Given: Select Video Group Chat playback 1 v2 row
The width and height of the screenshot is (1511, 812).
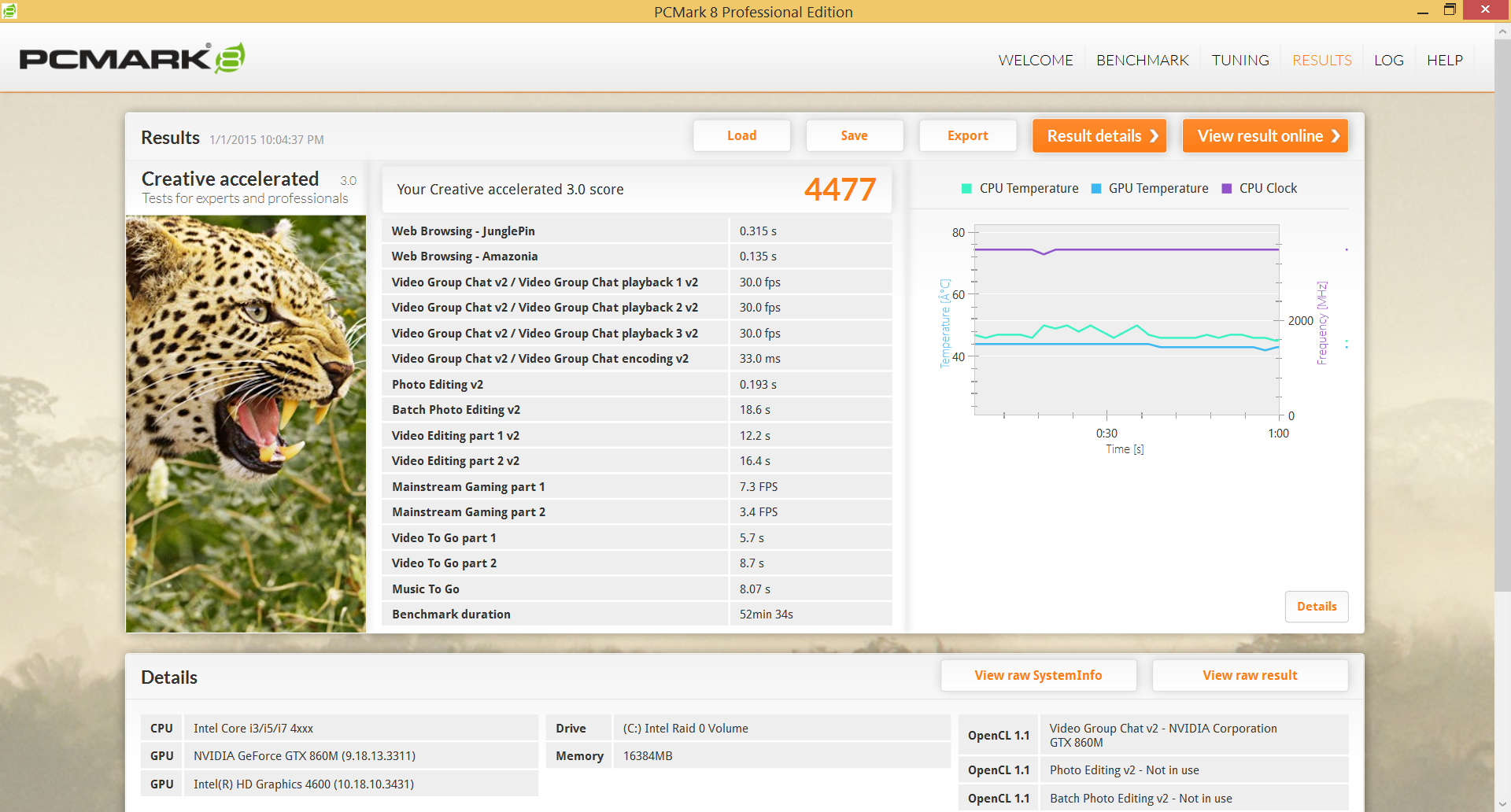Looking at the screenshot, I should click(x=637, y=282).
